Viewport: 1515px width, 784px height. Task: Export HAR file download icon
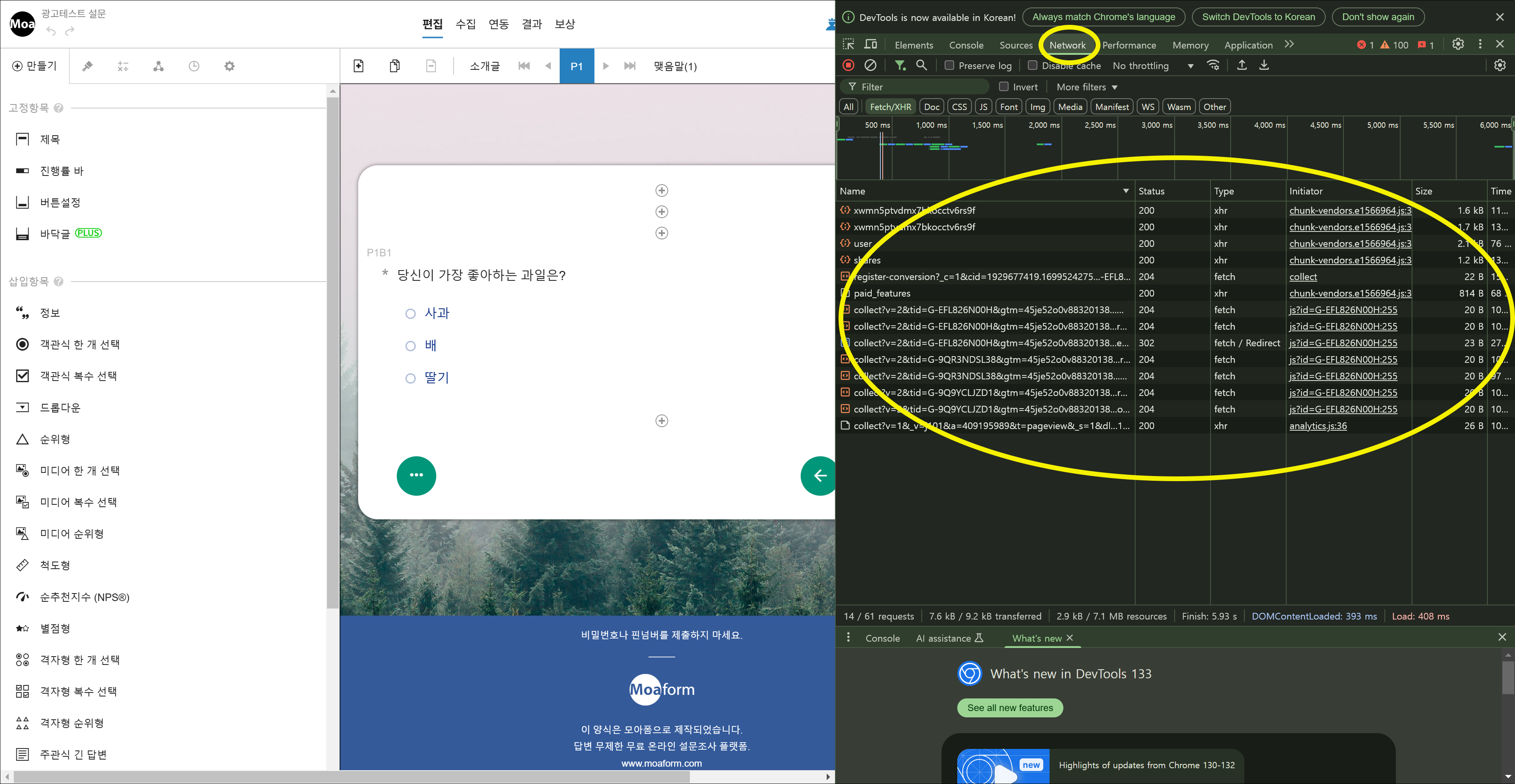1264,65
